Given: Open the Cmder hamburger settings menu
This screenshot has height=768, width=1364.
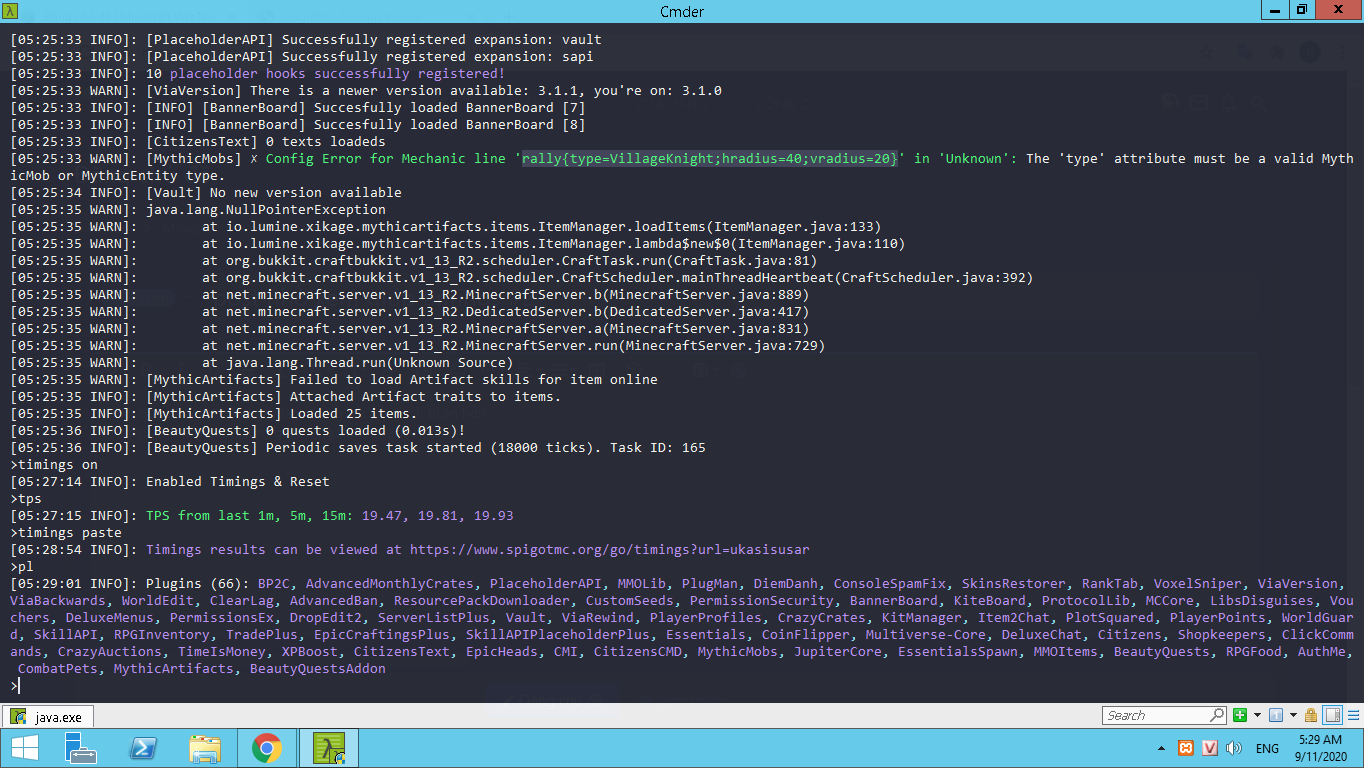Looking at the screenshot, I should click(x=1354, y=715).
